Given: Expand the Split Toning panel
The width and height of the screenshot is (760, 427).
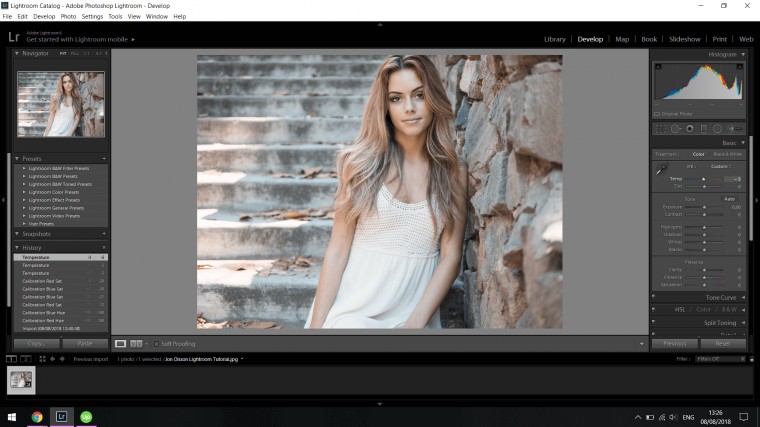Looking at the screenshot, I should pos(744,323).
